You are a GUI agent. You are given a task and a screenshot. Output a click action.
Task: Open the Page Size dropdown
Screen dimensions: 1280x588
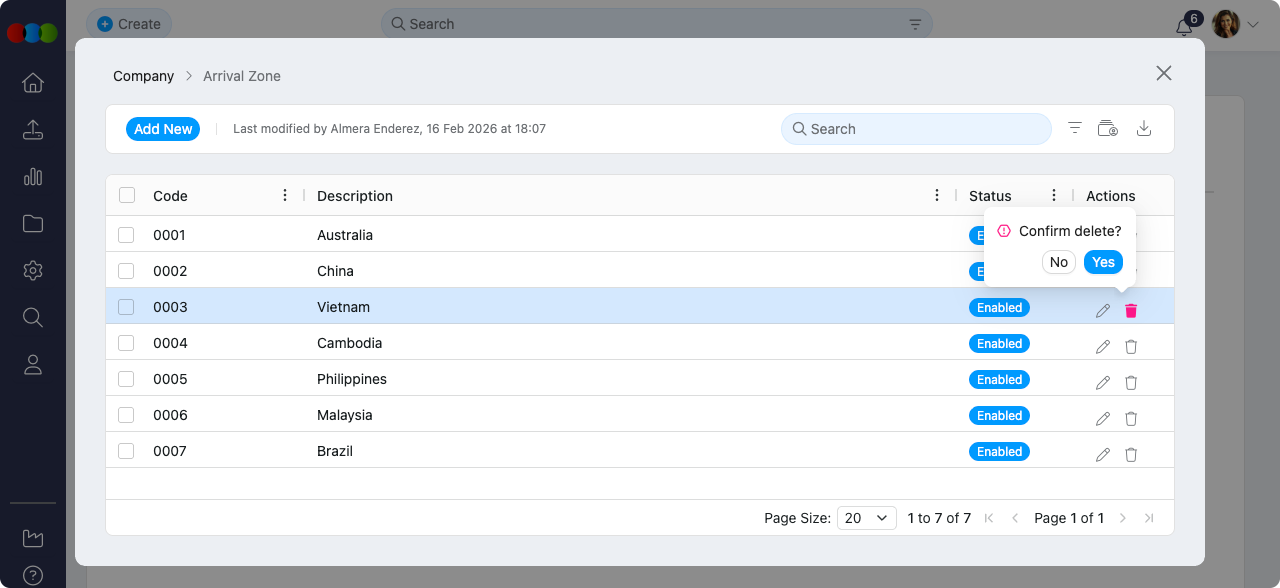[x=866, y=518]
